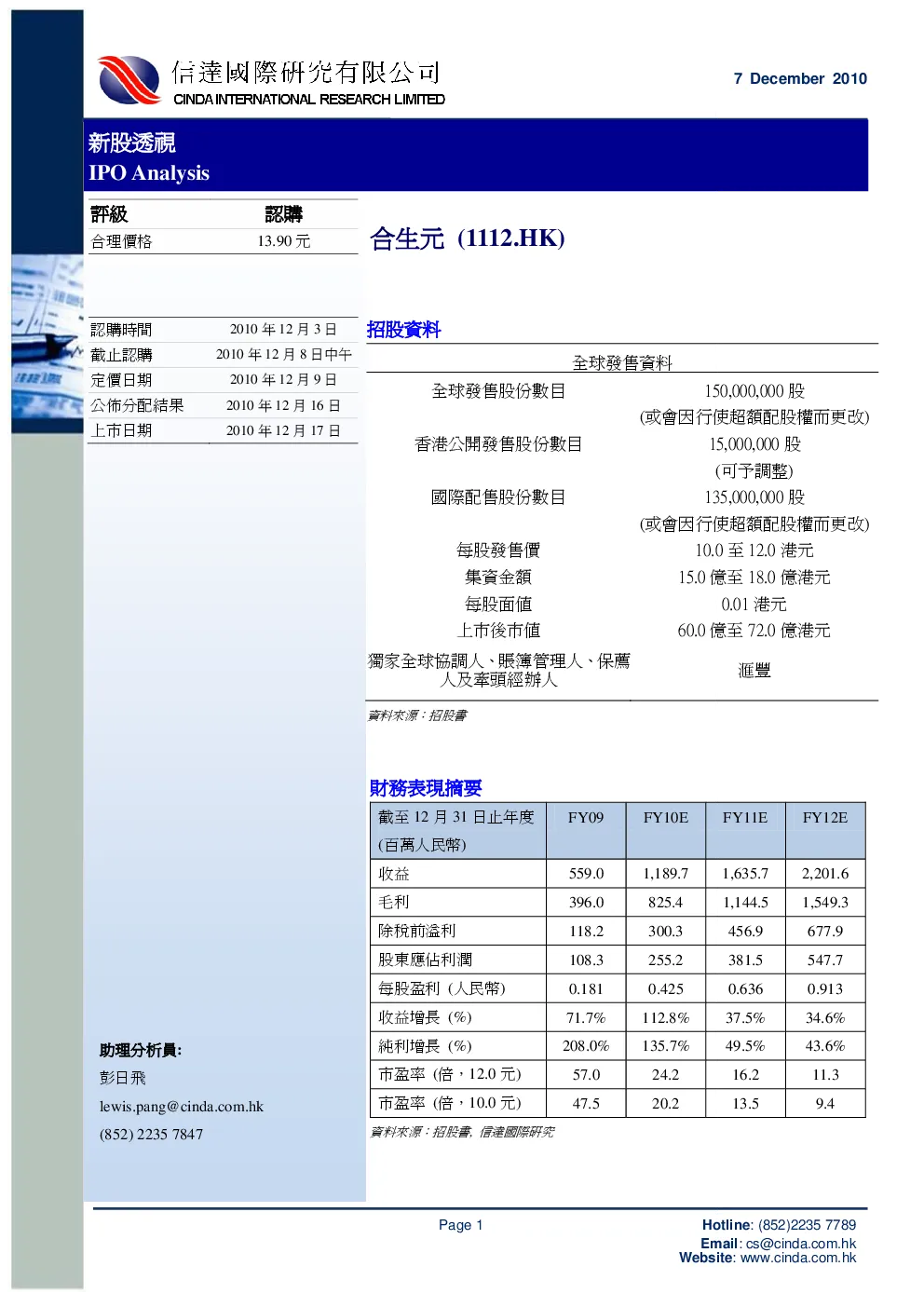Screen dimensions: 924x1307
Task: Click the FY09 net profit growth cell 208.0%
Action: pyautogui.click(x=586, y=1046)
